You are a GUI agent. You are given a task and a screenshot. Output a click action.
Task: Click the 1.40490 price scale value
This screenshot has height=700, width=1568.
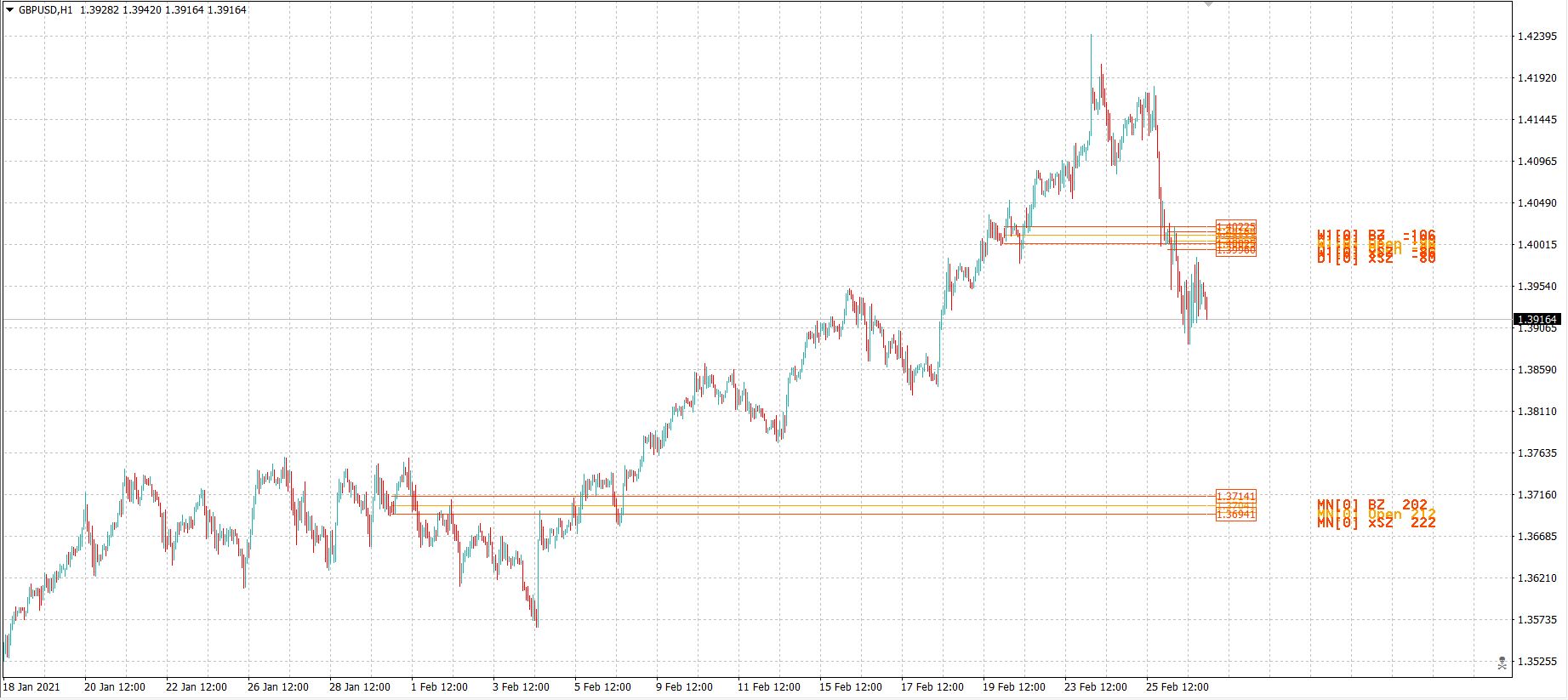coord(1537,203)
